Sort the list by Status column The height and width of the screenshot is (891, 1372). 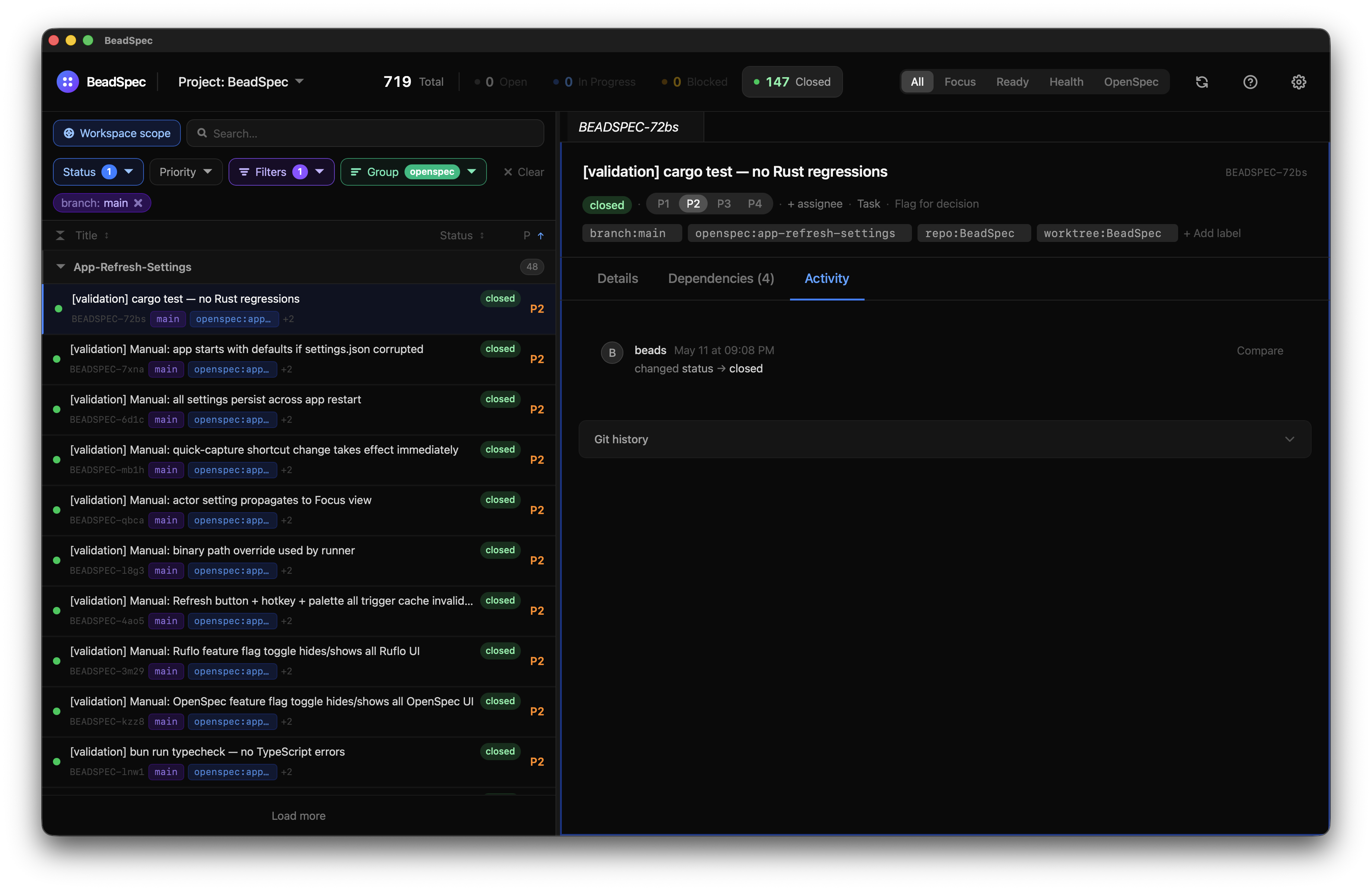pyautogui.click(x=462, y=235)
